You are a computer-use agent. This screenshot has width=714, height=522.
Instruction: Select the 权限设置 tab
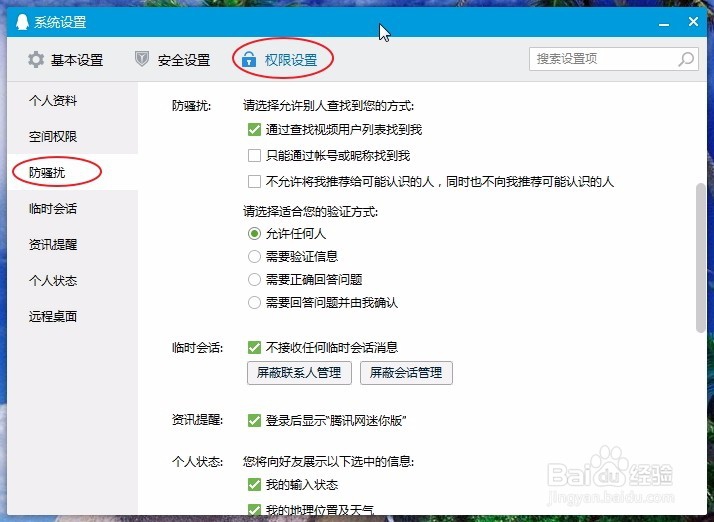click(279, 60)
